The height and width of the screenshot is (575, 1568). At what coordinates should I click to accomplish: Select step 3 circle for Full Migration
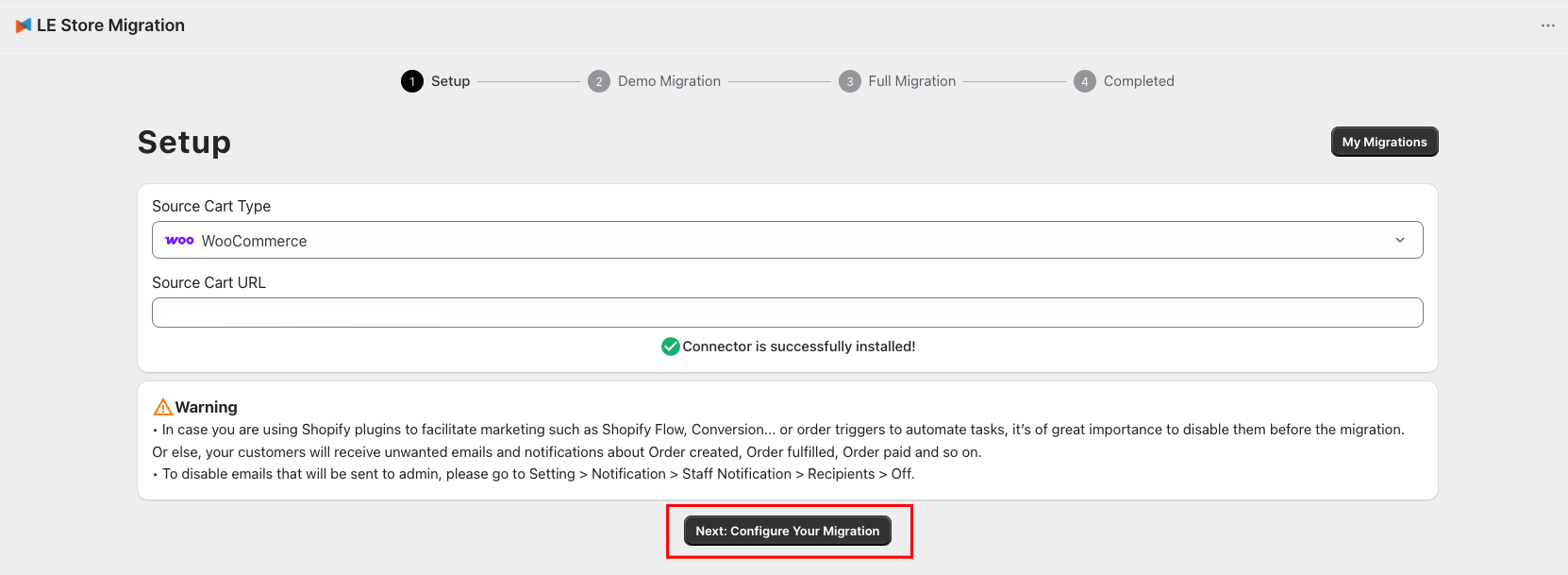[850, 81]
